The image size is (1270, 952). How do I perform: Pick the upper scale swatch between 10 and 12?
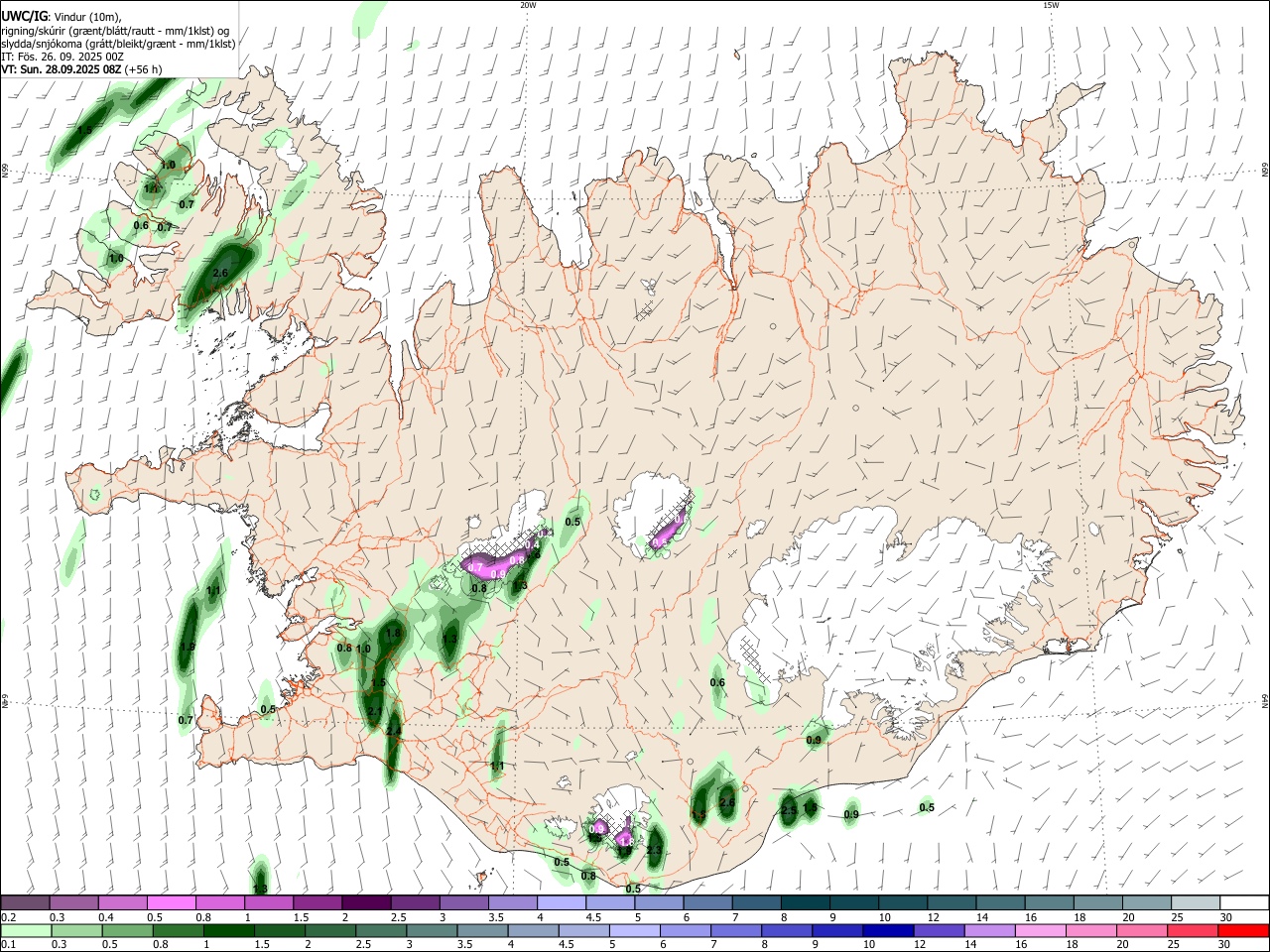pyautogui.click(x=901, y=903)
